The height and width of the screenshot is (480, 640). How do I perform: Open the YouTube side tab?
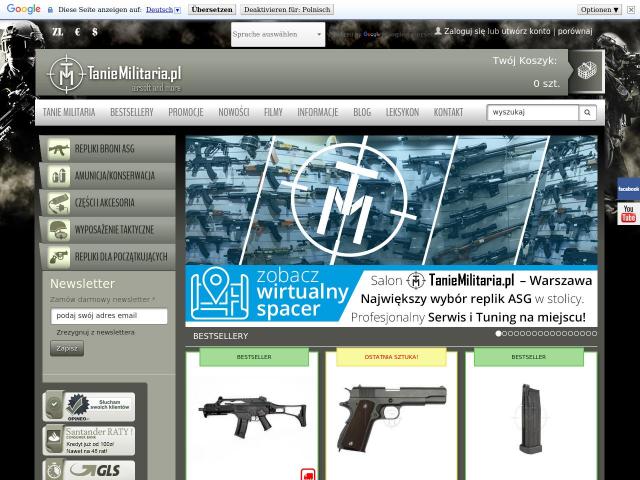click(628, 213)
